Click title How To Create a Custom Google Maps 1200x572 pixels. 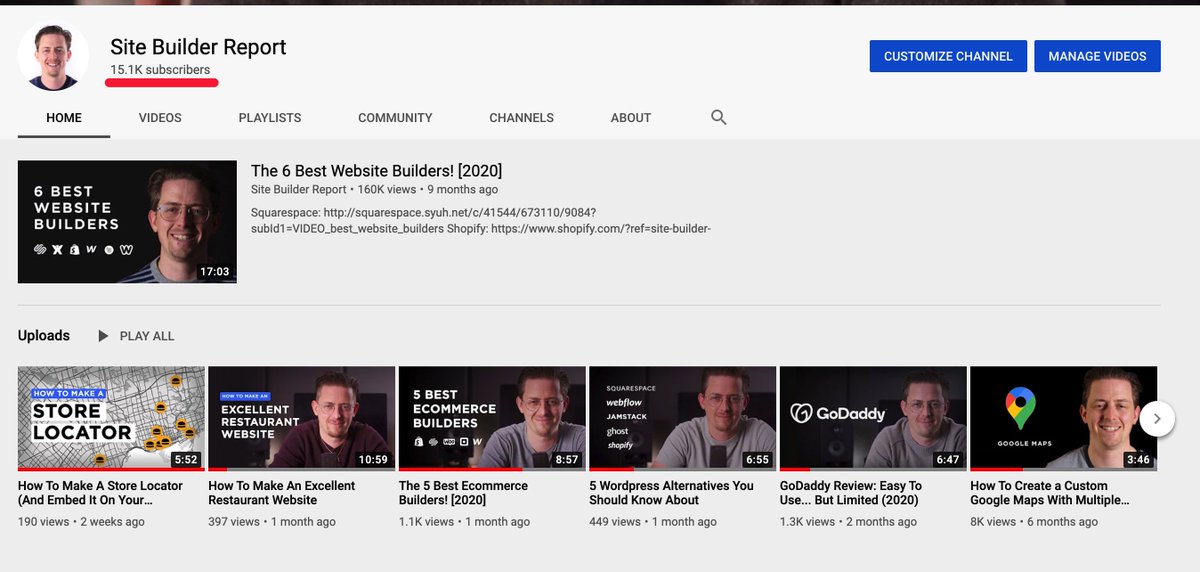(x=1050, y=493)
